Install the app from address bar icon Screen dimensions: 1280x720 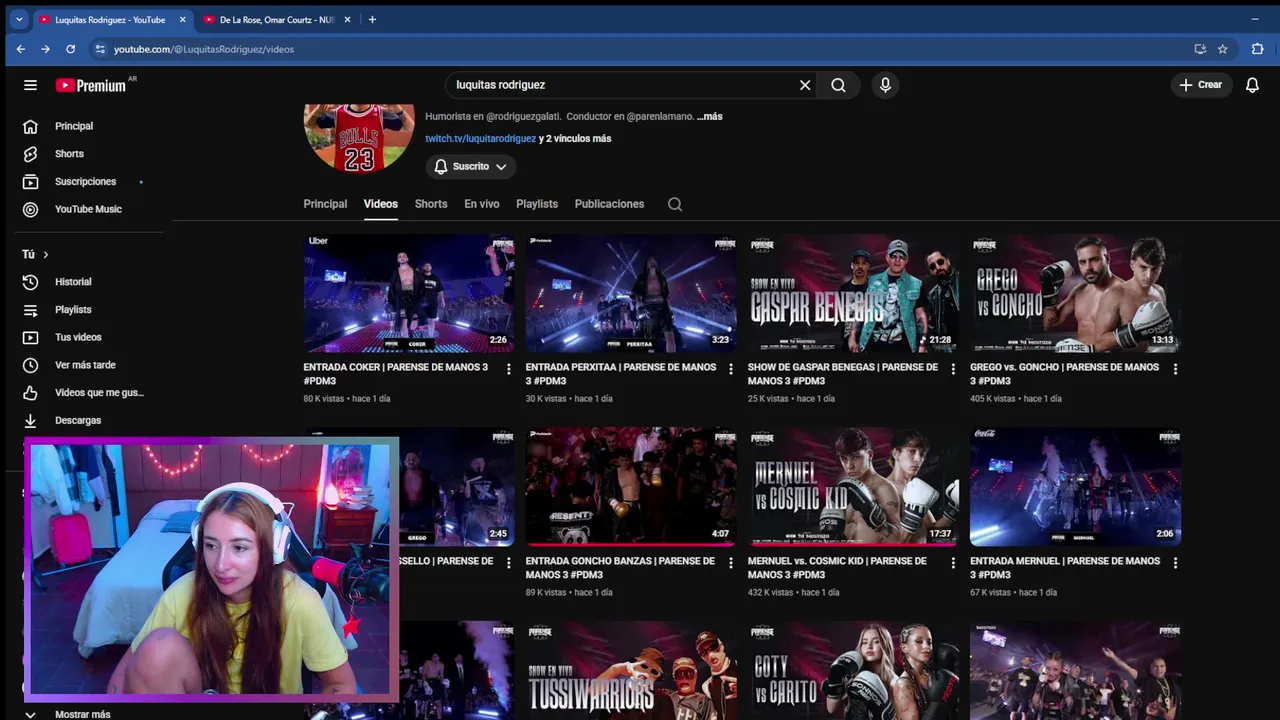point(1200,49)
